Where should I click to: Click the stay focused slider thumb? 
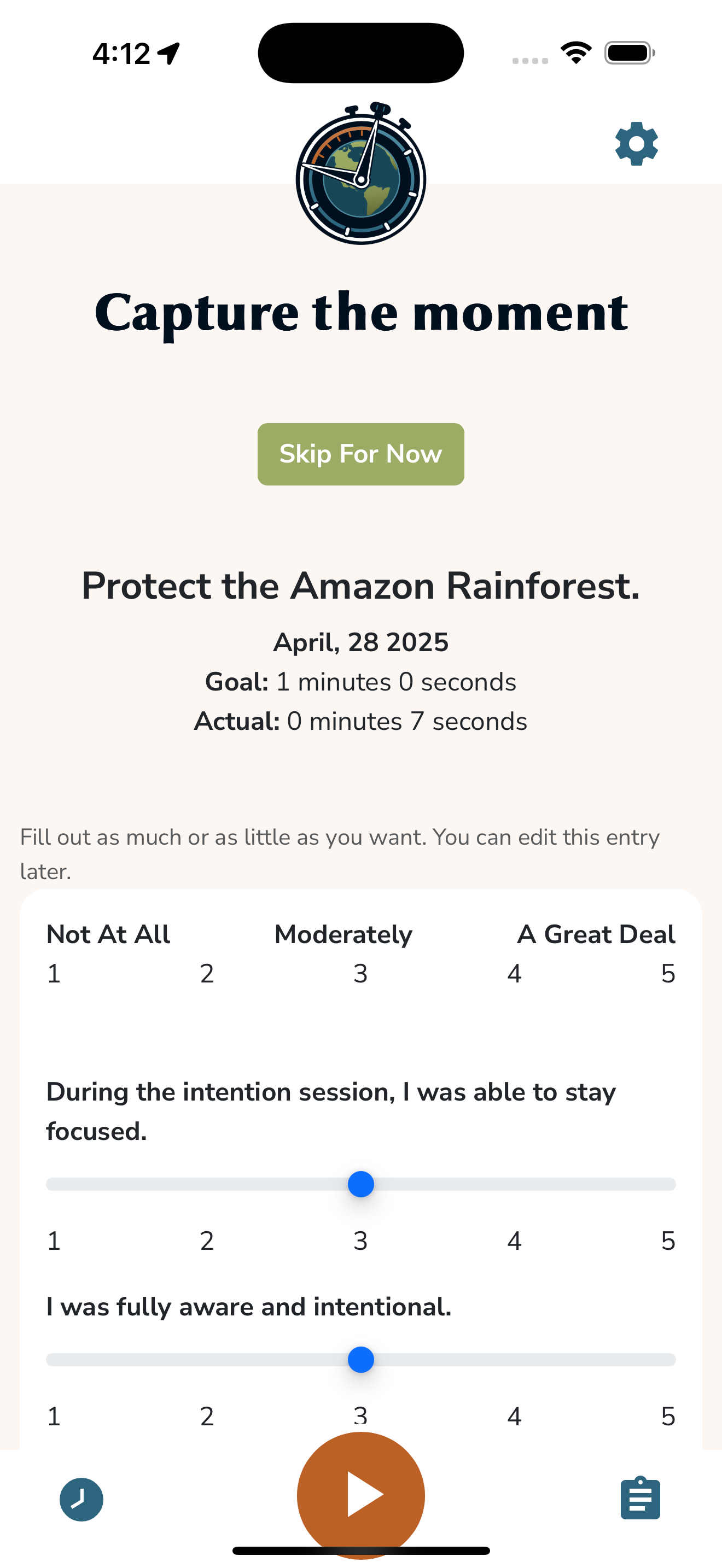(x=361, y=1184)
